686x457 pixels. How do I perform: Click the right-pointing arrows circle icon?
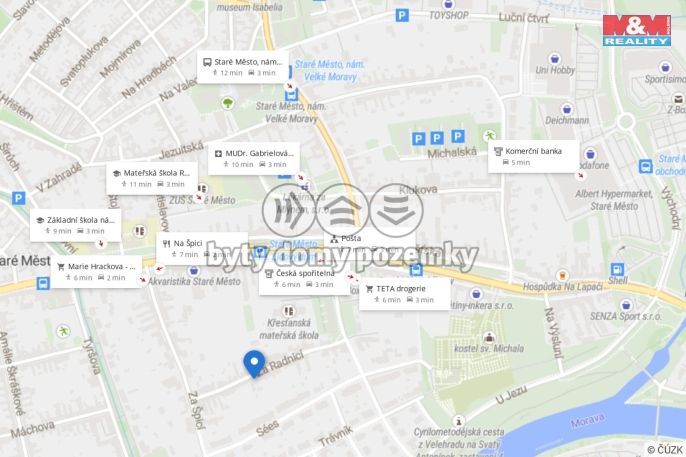pos(289,210)
